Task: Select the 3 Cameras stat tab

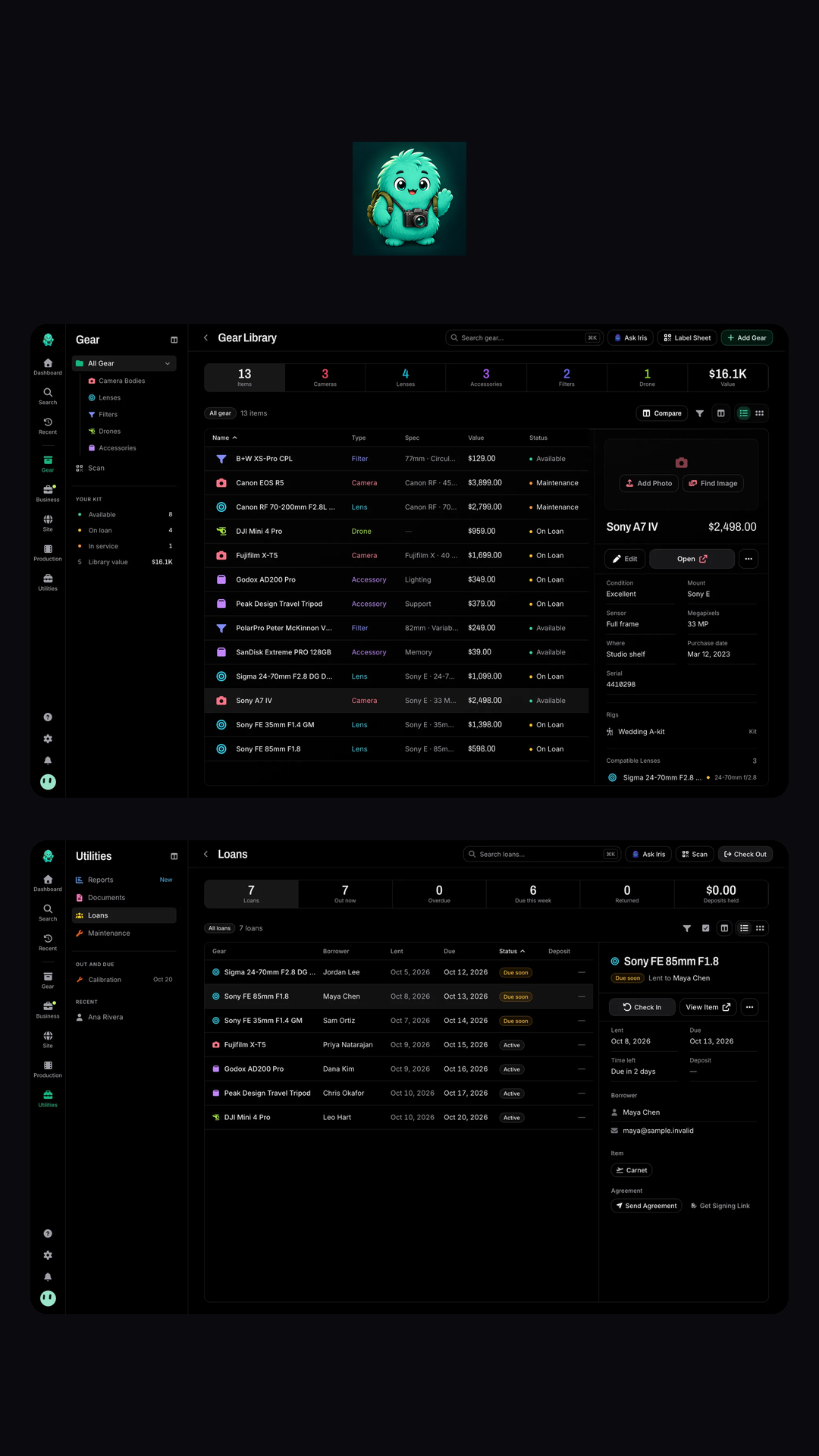Action: point(325,377)
